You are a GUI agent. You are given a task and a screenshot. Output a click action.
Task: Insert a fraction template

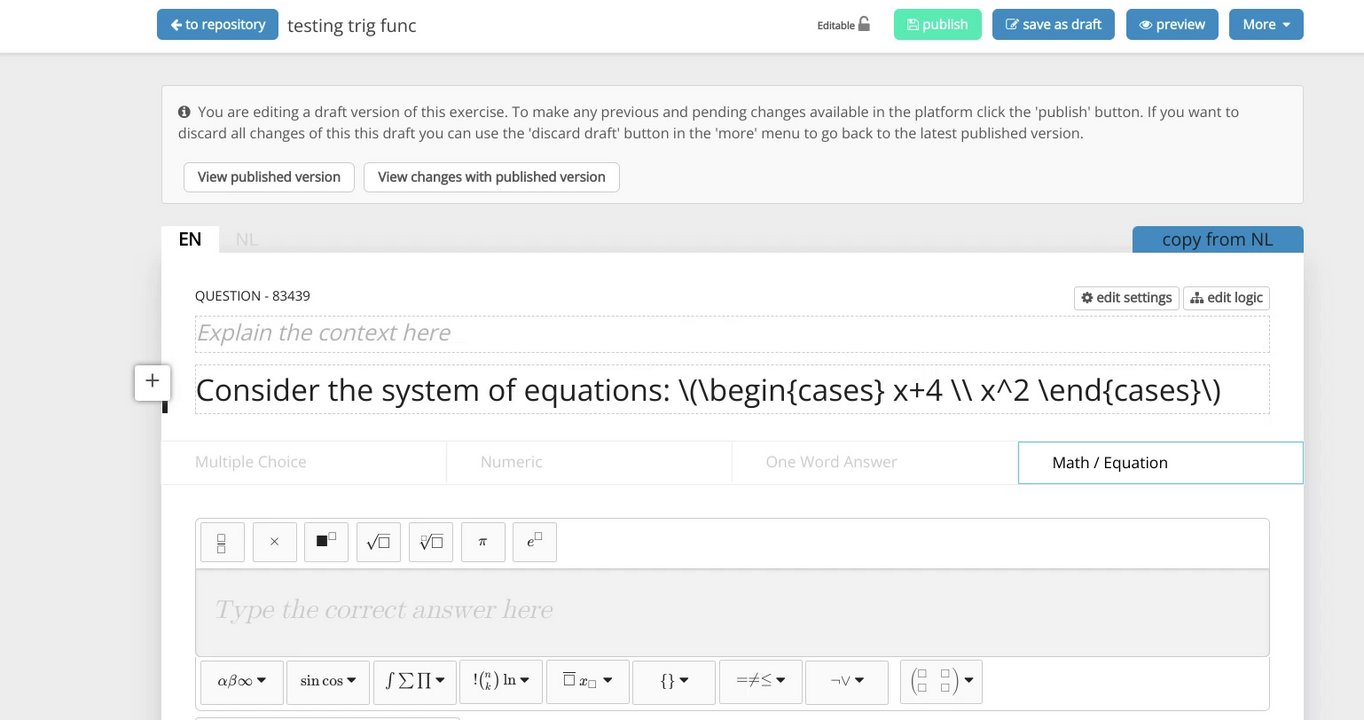point(222,542)
